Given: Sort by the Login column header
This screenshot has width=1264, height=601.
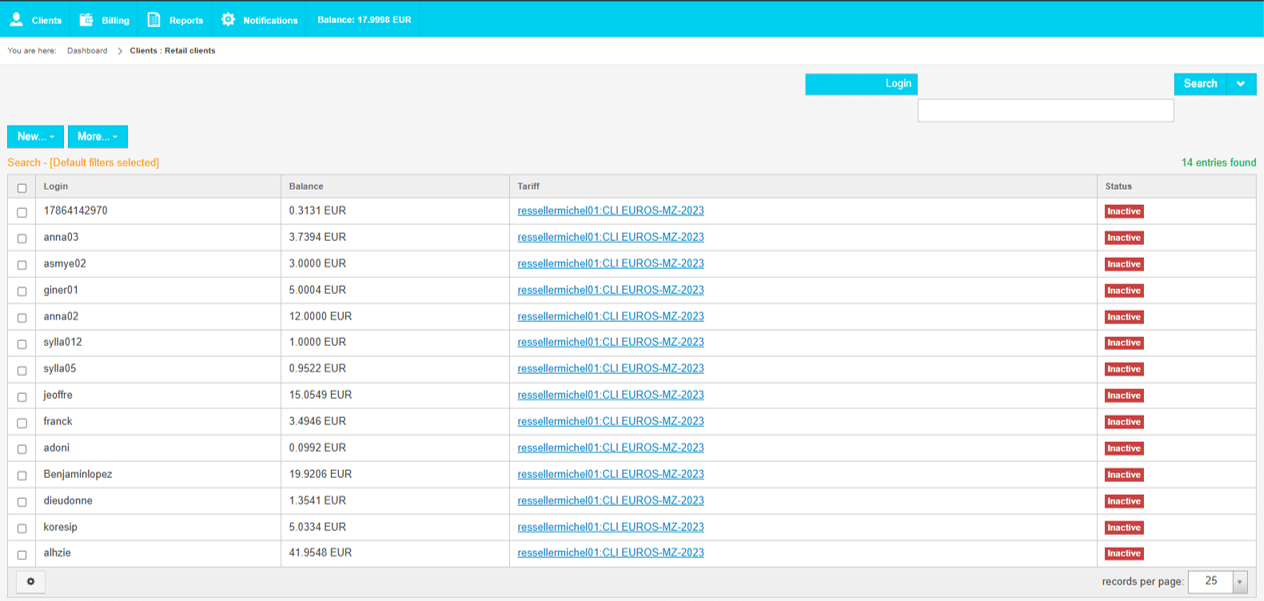Looking at the screenshot, I should point(56,186).
